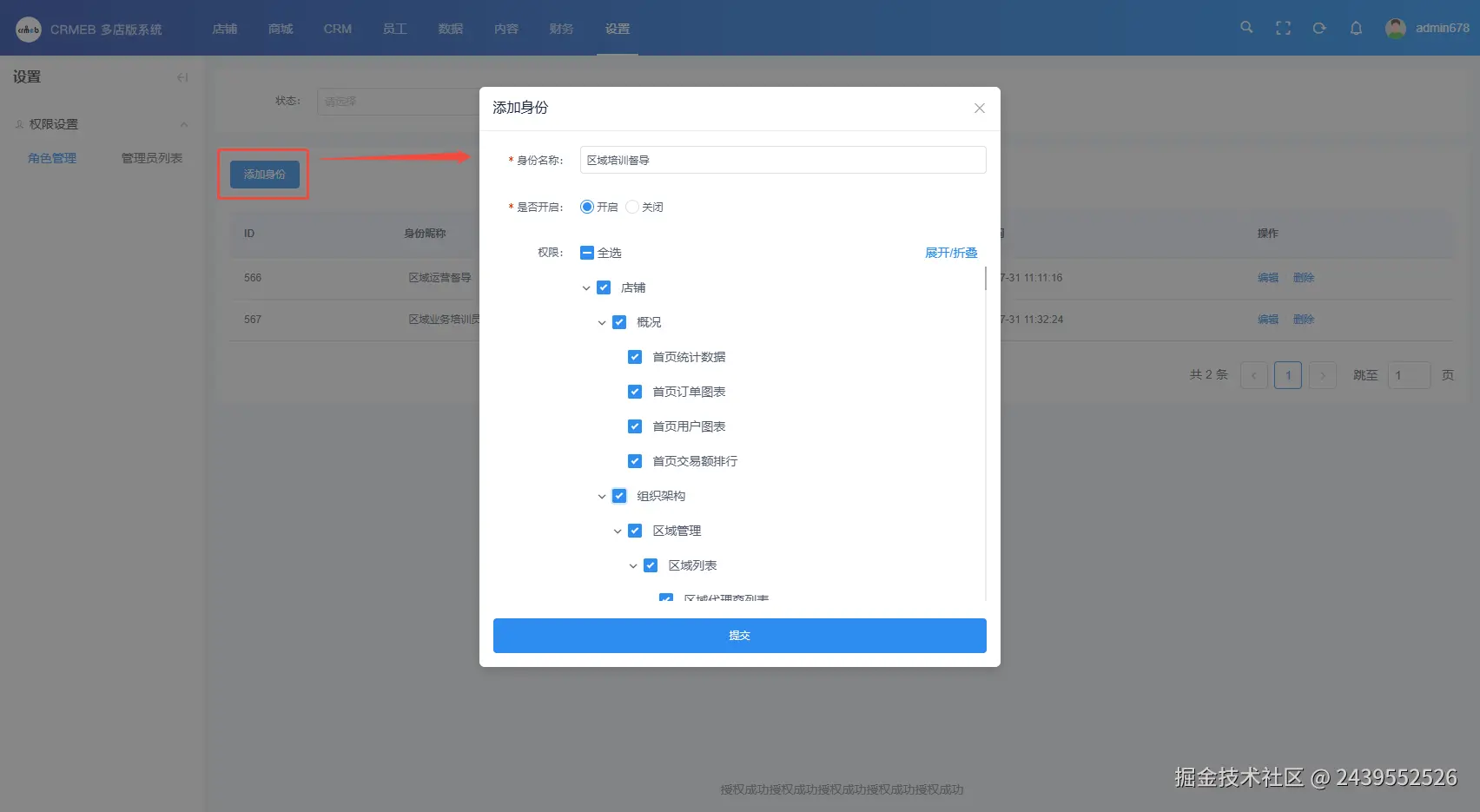The height and width of the screenshot is (812, 1480).
Task: Go to next page arrow
Action: [x=1323, y=375]
